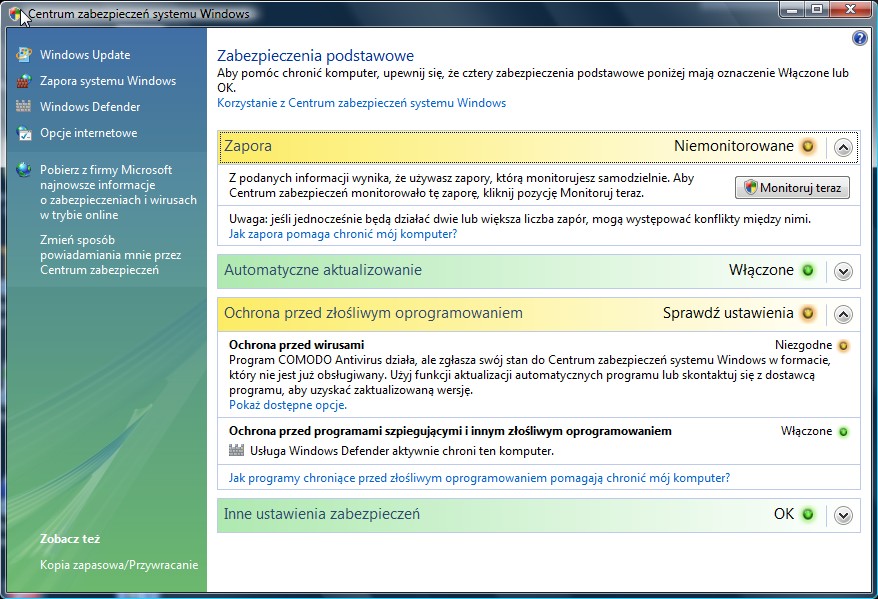Click Ochrona przed złośliwym oprogramowaniem header
Image resolution: width=878 pixels, height=599 pixels.
point(539,313)
